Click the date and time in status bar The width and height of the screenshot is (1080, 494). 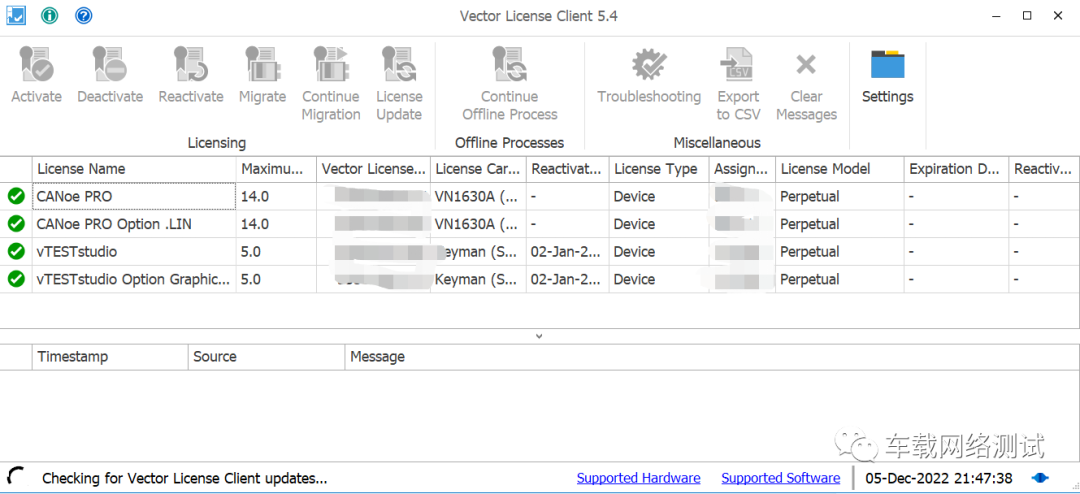click(939, 478)
